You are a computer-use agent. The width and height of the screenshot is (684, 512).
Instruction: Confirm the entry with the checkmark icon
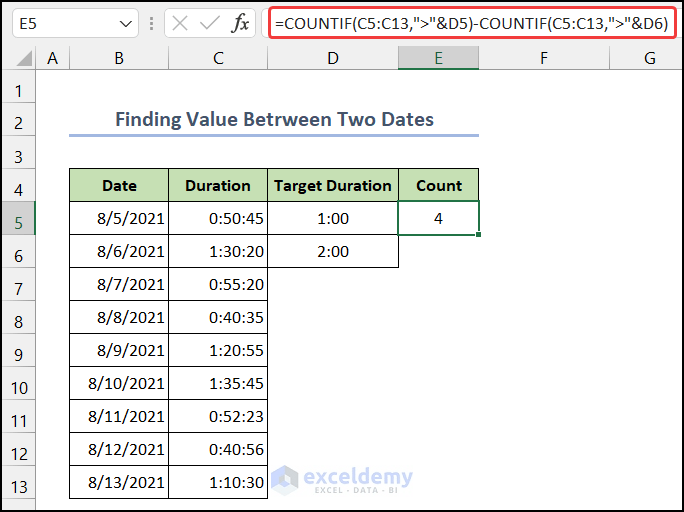click(x=209, y=23)
